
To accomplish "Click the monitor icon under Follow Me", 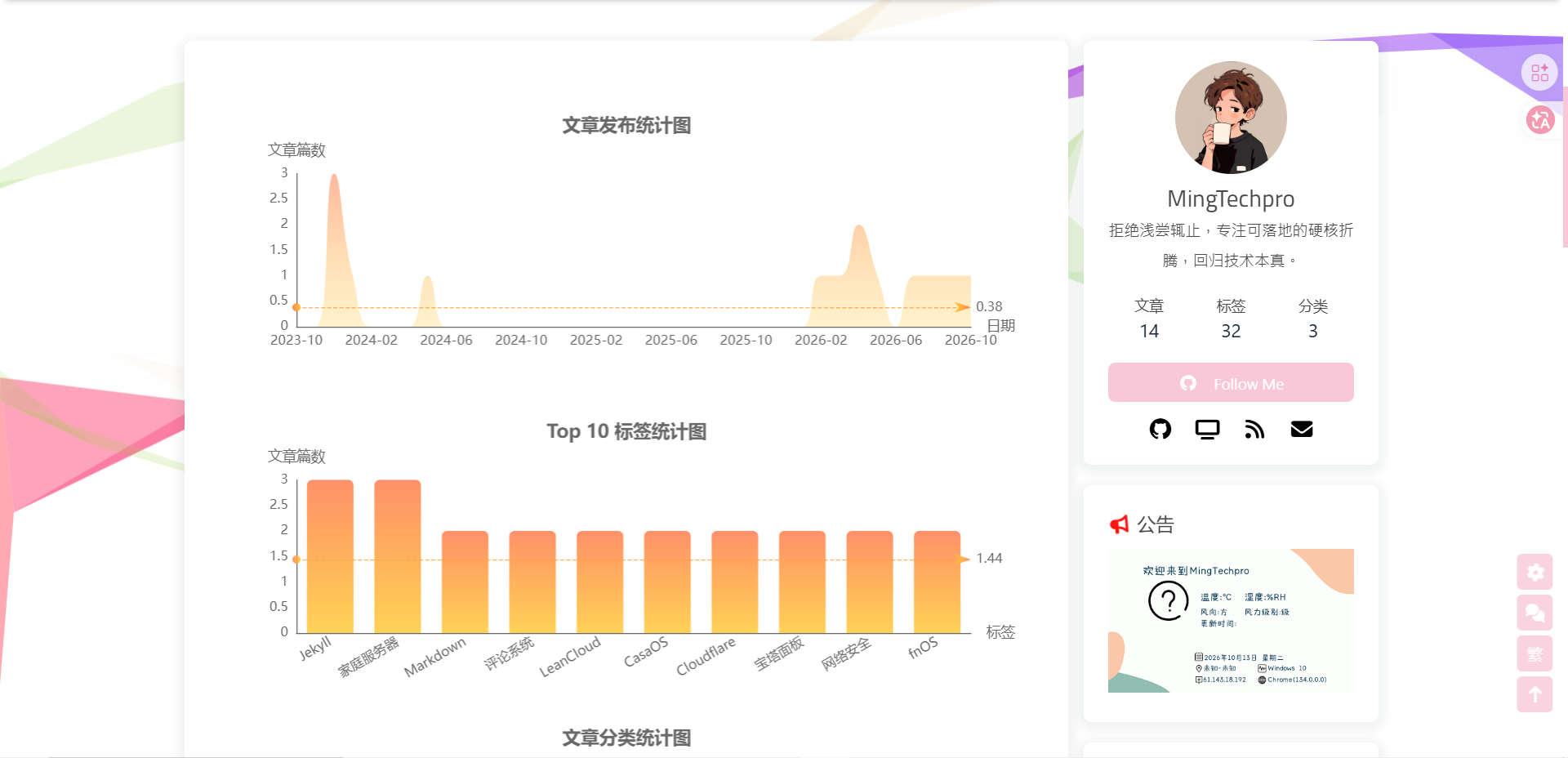I will [1207, 429].
